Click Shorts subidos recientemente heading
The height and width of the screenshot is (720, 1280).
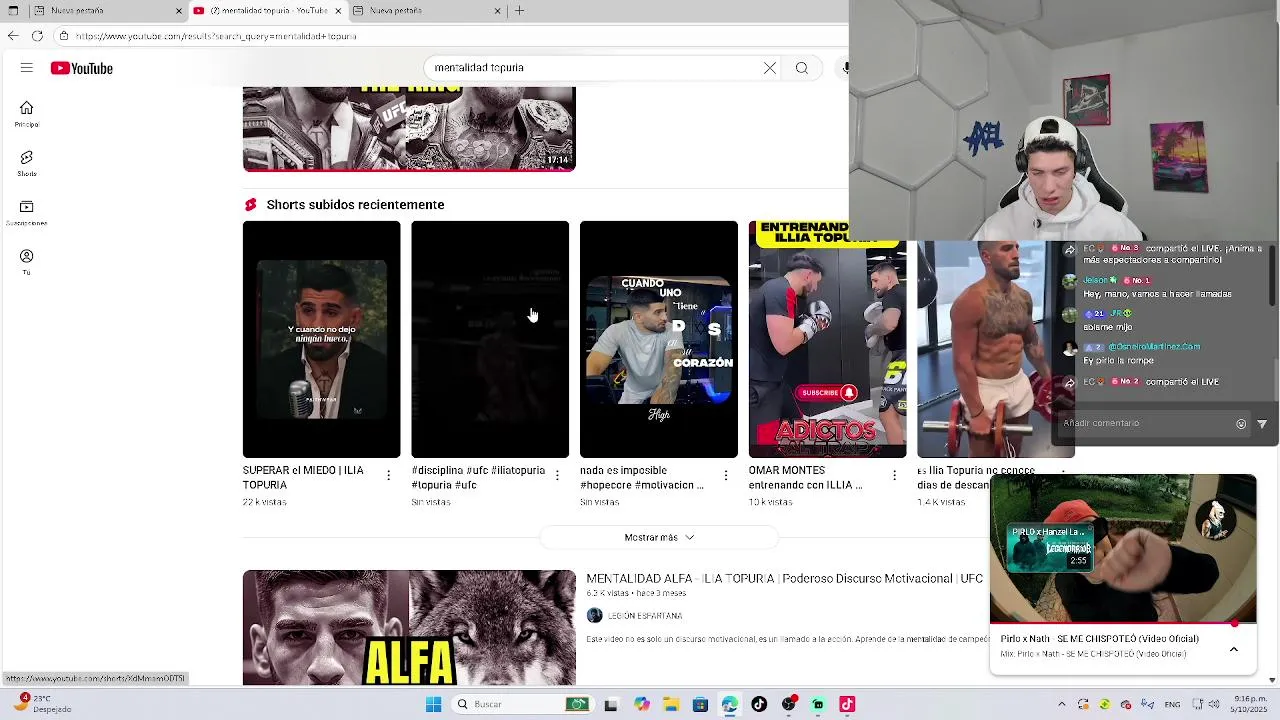pos(355,205)
